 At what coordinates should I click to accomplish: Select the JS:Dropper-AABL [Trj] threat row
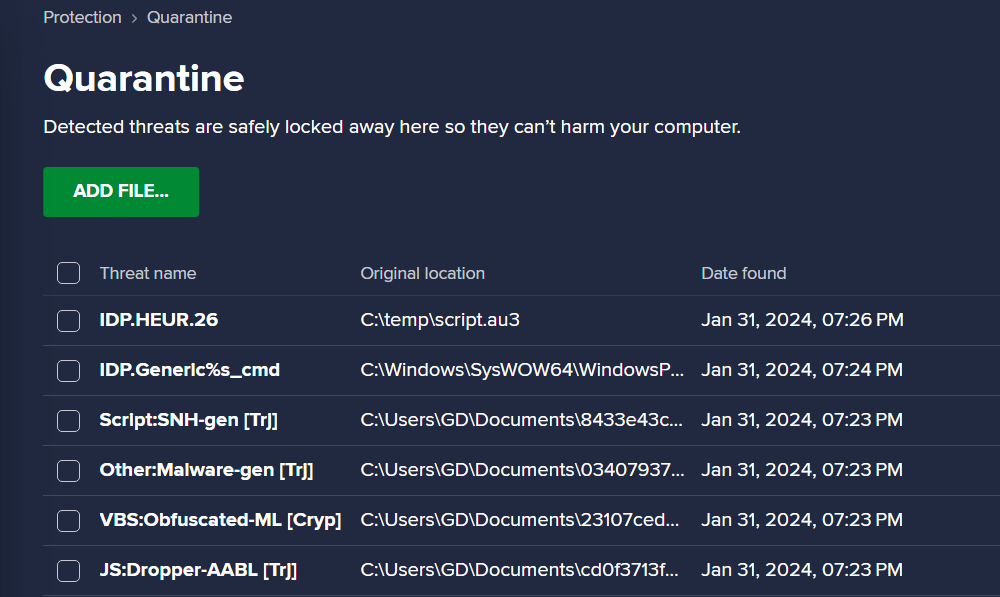click(522, 570)
